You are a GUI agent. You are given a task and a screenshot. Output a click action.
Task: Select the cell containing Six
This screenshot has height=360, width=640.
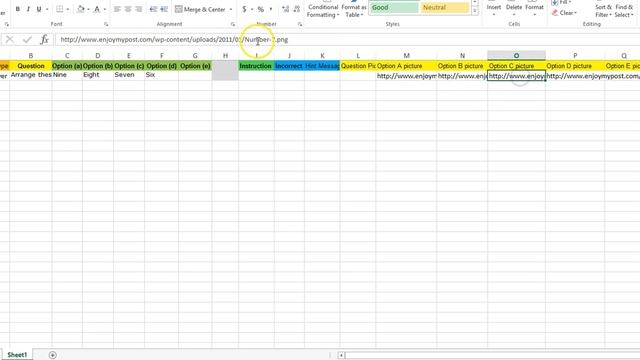coord(161,75)
